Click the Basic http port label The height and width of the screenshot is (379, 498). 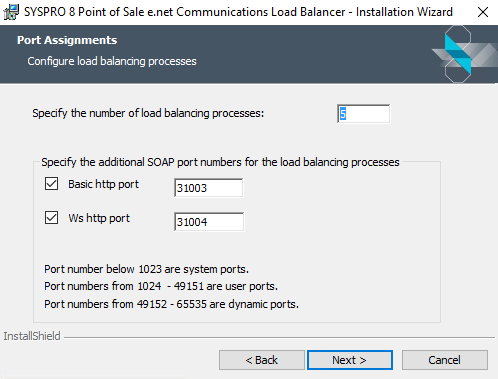103,184
